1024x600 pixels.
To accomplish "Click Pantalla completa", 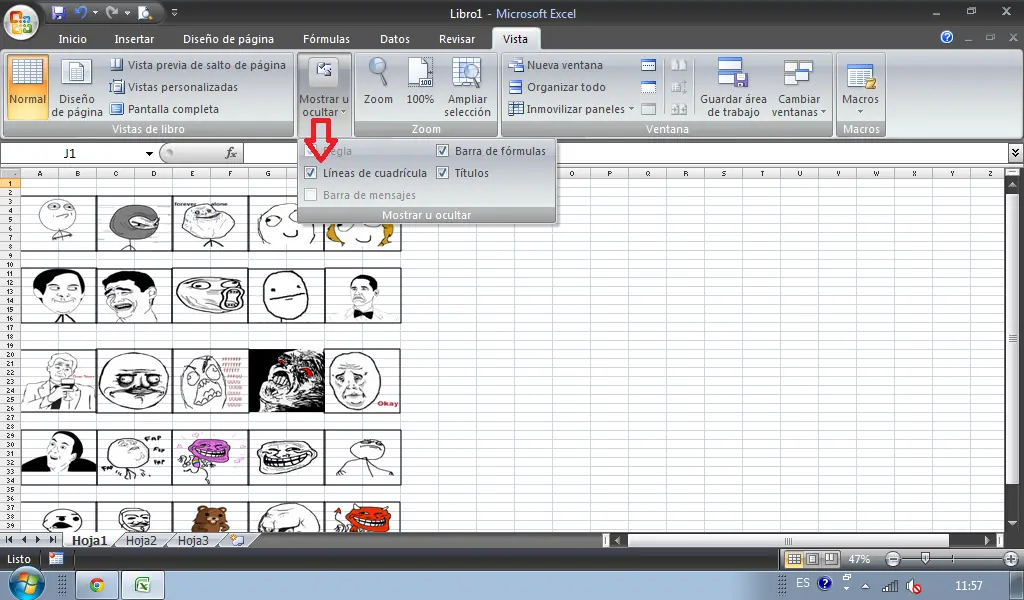I will pyautogui.click(x=165, y=109).
